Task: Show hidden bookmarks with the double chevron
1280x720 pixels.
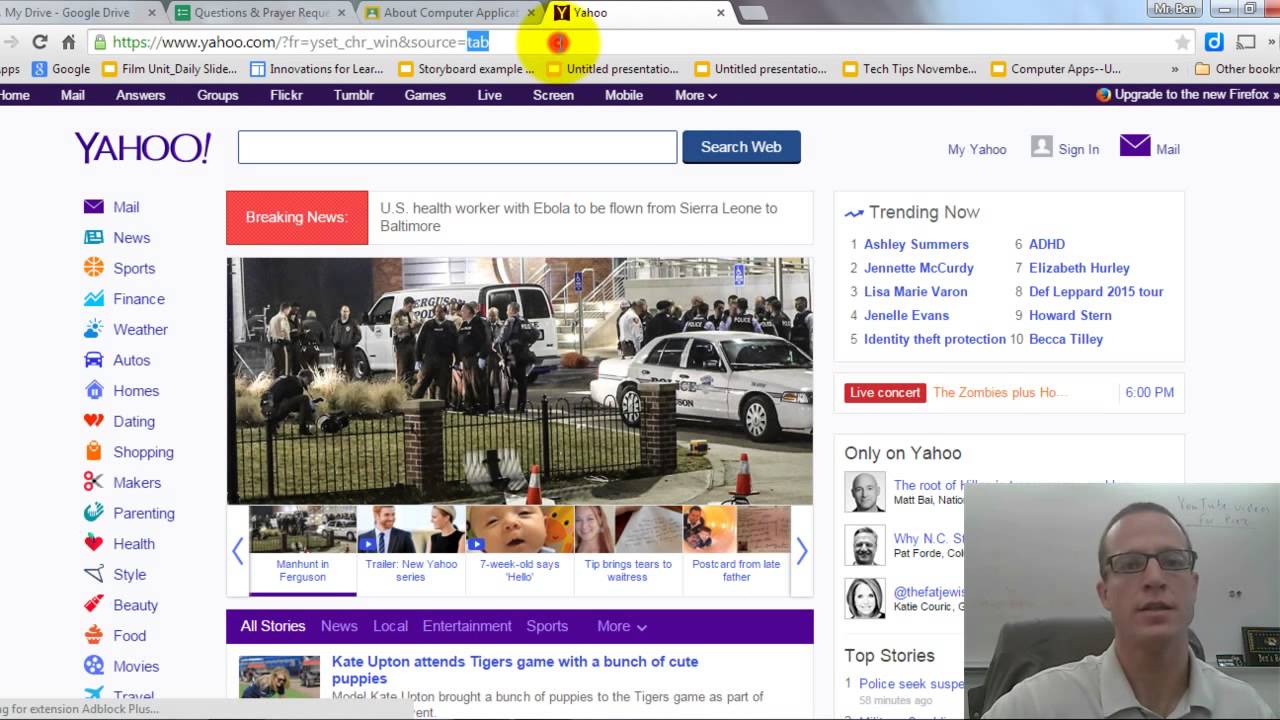Action: 1175,69
